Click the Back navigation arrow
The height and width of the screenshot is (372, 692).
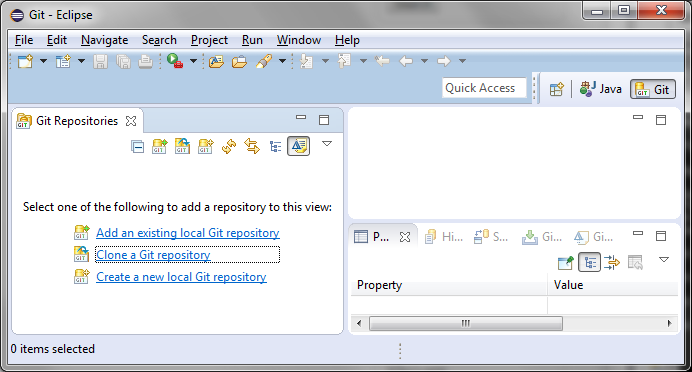[406, 61]
